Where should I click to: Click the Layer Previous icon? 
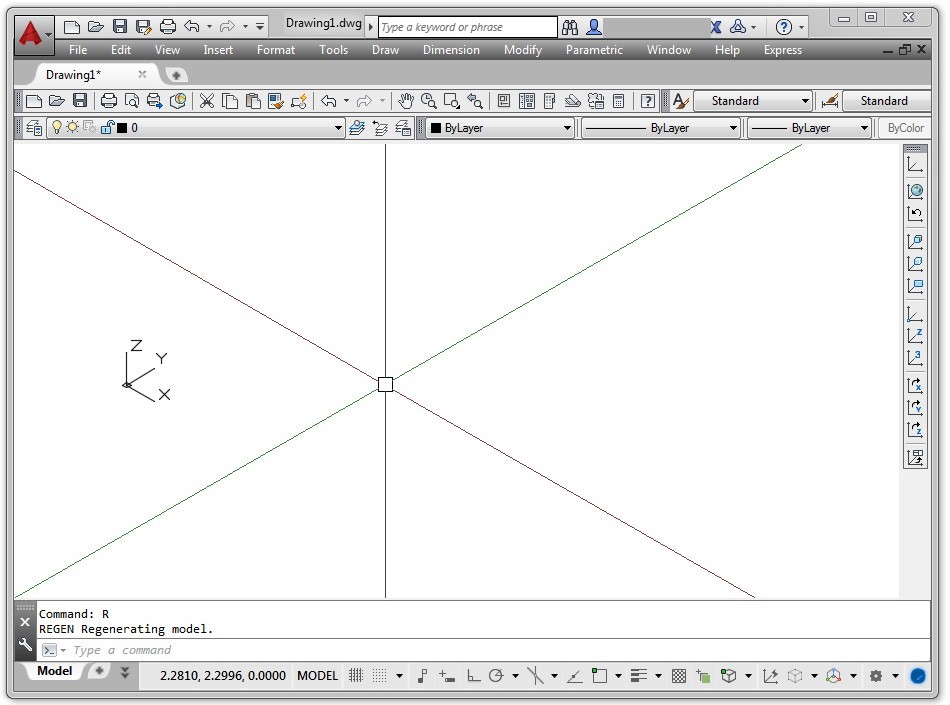tap(380, 128)
